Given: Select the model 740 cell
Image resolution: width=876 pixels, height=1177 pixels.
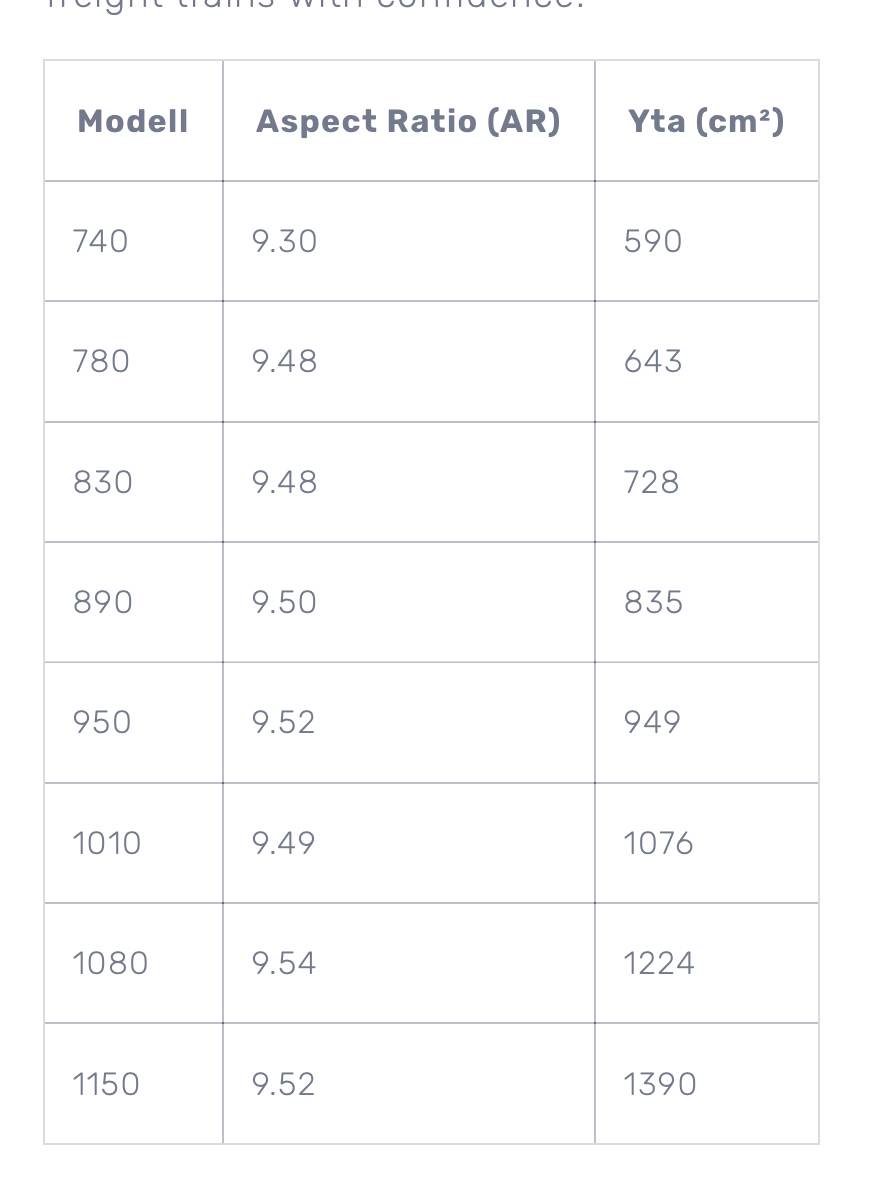Looking at the screenshot, I should [101, 241].
